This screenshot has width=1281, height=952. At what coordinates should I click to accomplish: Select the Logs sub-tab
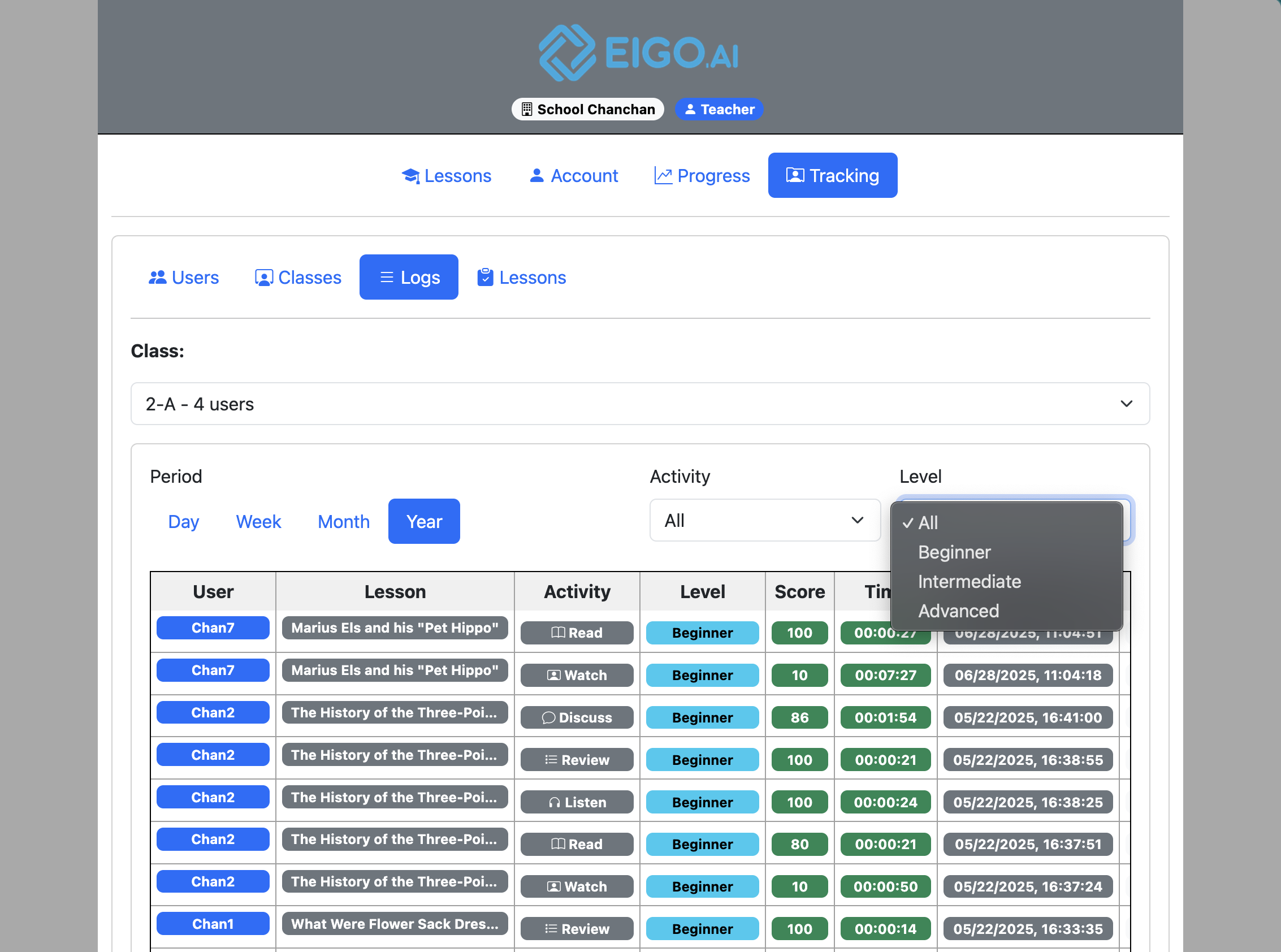point(409,277)
